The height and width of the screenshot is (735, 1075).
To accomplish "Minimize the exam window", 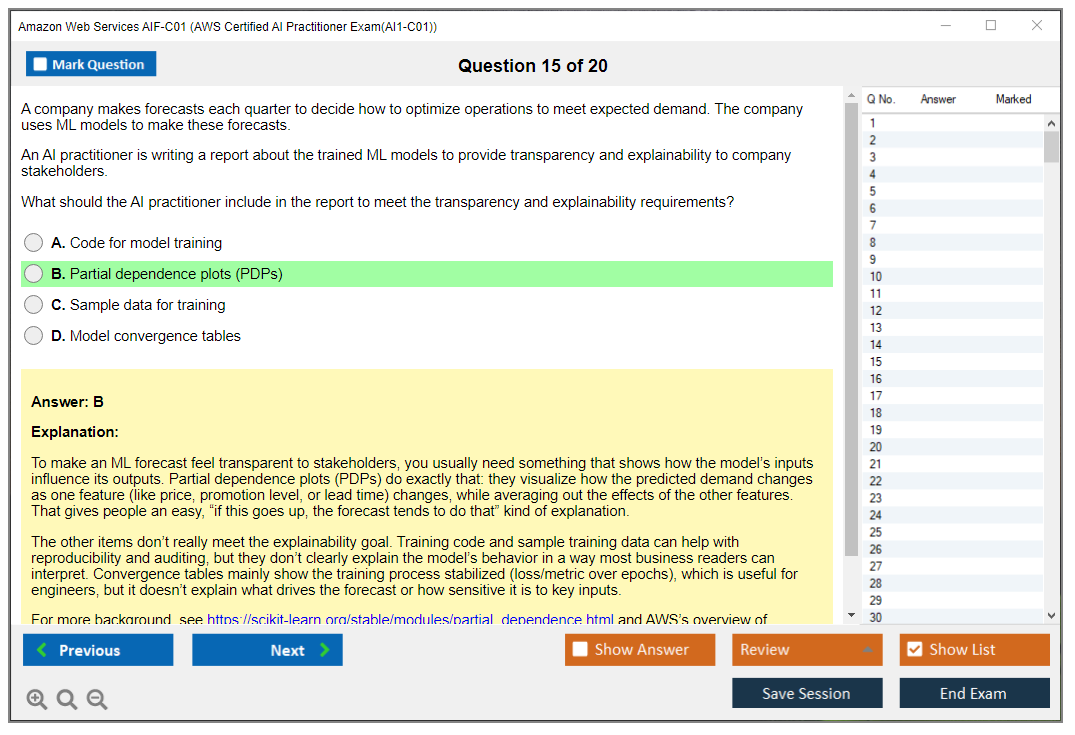I will coord(945,26).
